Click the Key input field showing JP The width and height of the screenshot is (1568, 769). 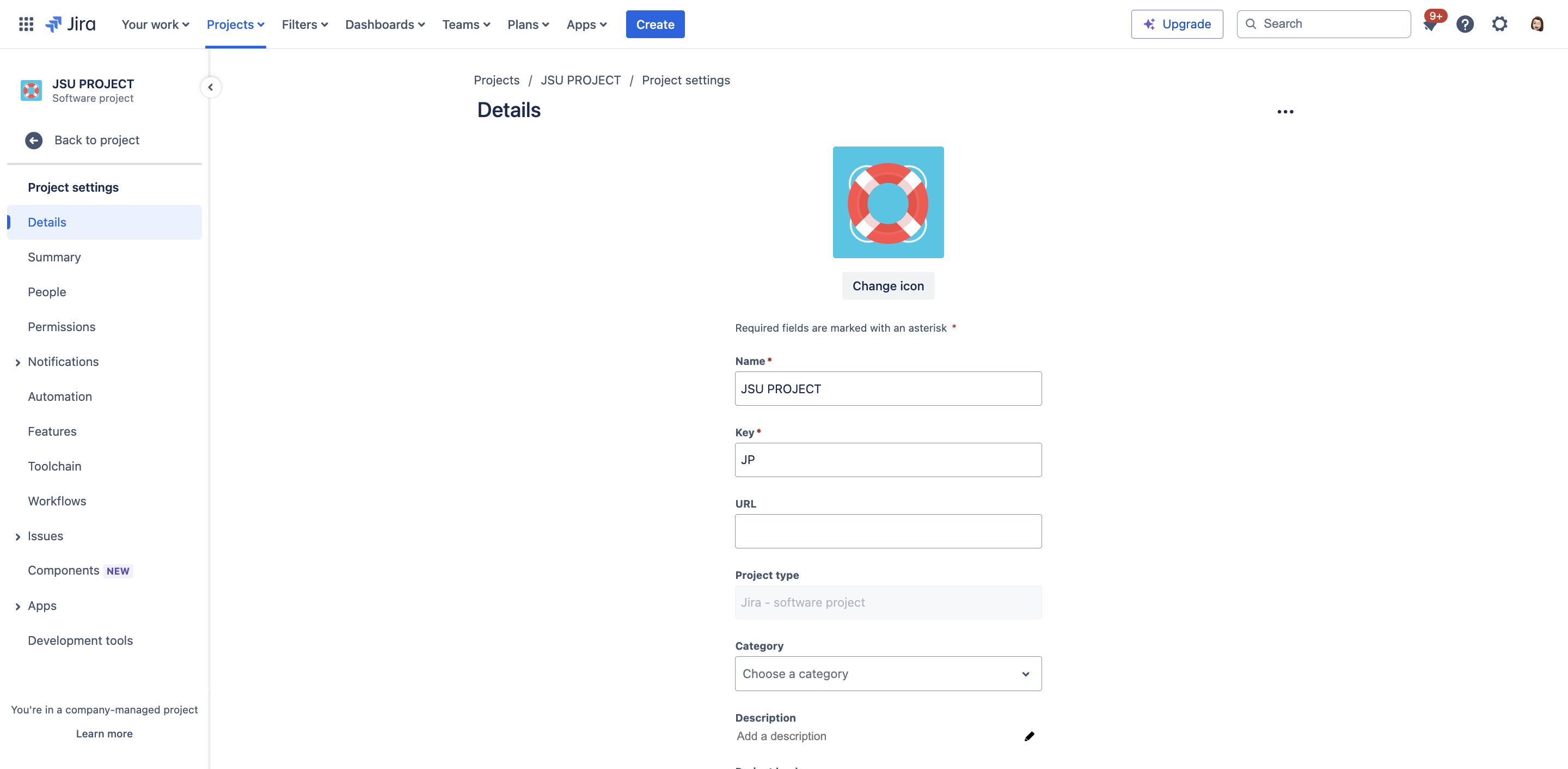pos(888,459)
